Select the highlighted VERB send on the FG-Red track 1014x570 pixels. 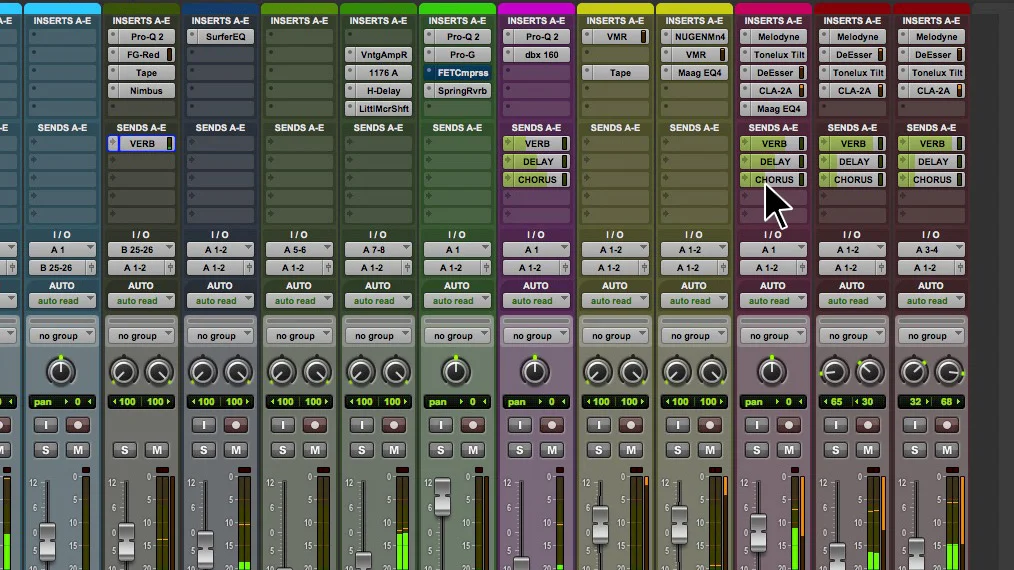tap(142, 144)
